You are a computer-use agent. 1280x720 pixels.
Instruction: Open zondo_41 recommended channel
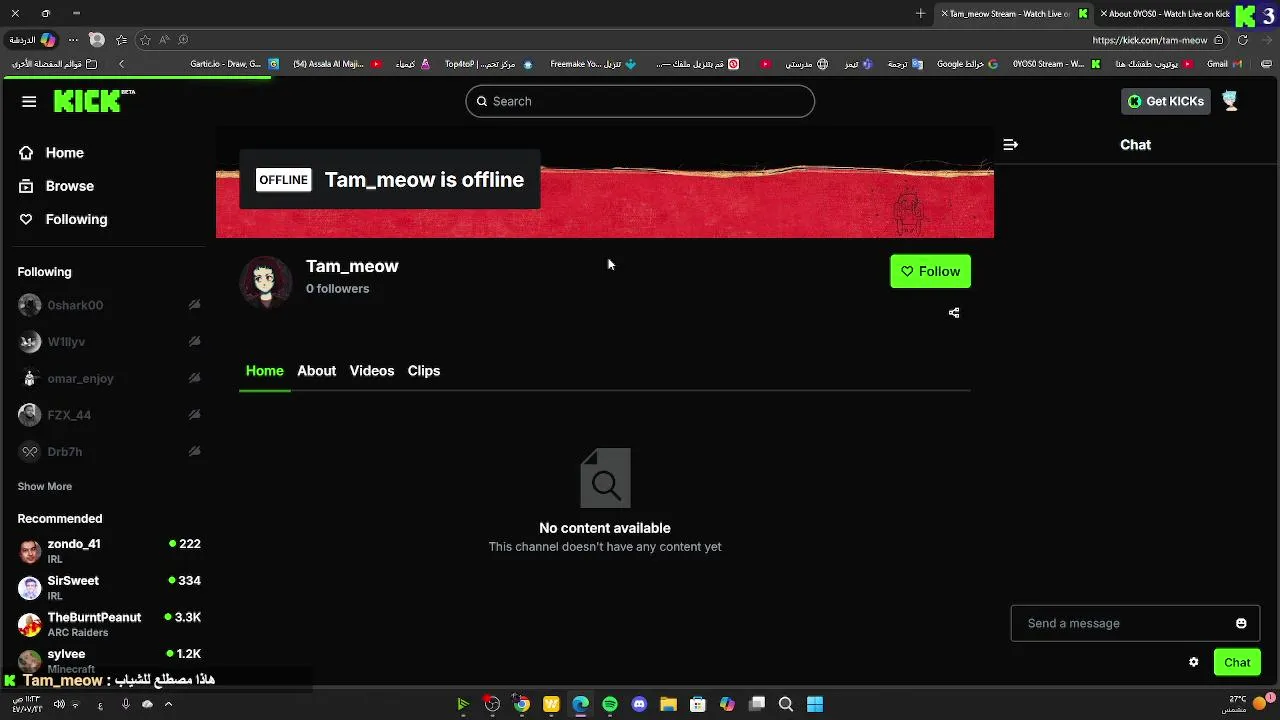point(109,551)
